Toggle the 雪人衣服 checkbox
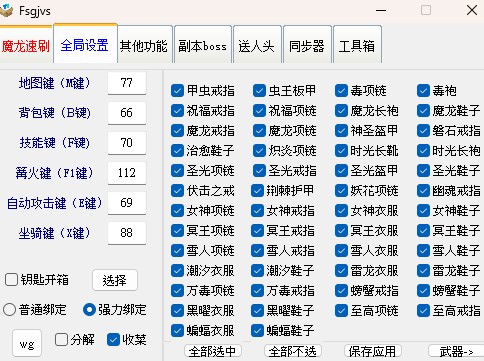The height and width of the screenshot is (361, 484). coord(341,251)
